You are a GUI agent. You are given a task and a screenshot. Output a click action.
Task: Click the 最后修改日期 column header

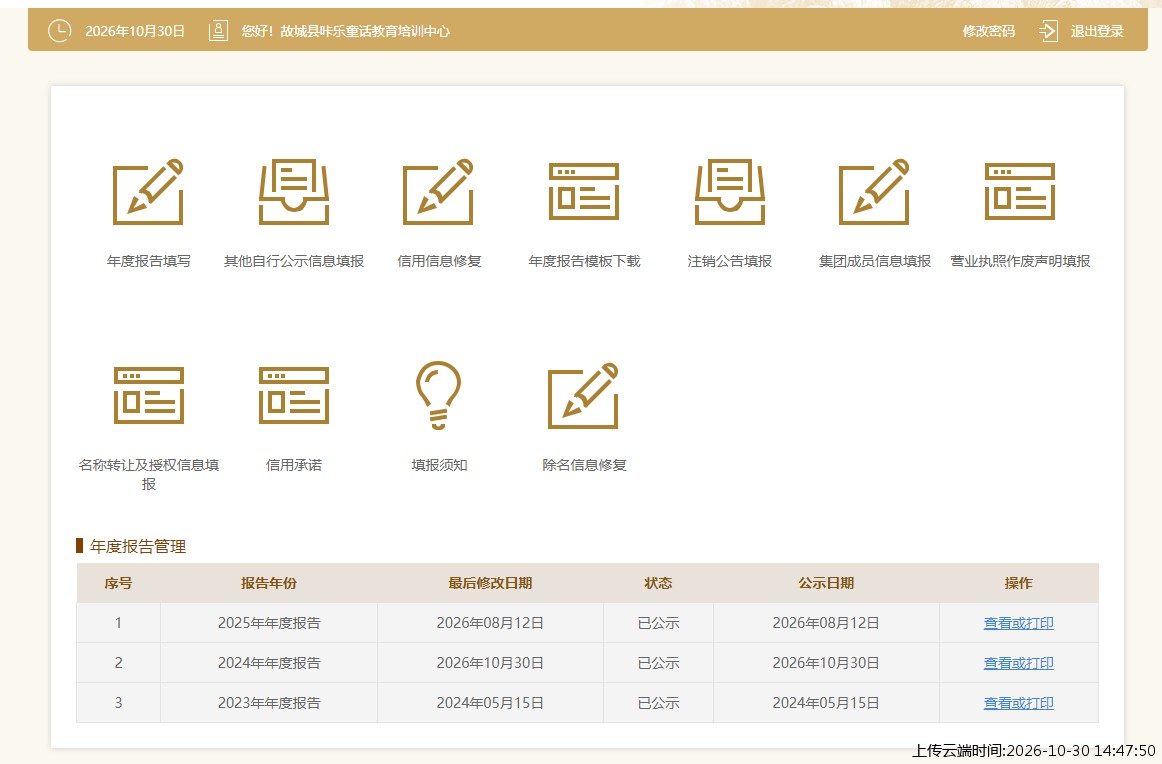(x=490, y=583)
